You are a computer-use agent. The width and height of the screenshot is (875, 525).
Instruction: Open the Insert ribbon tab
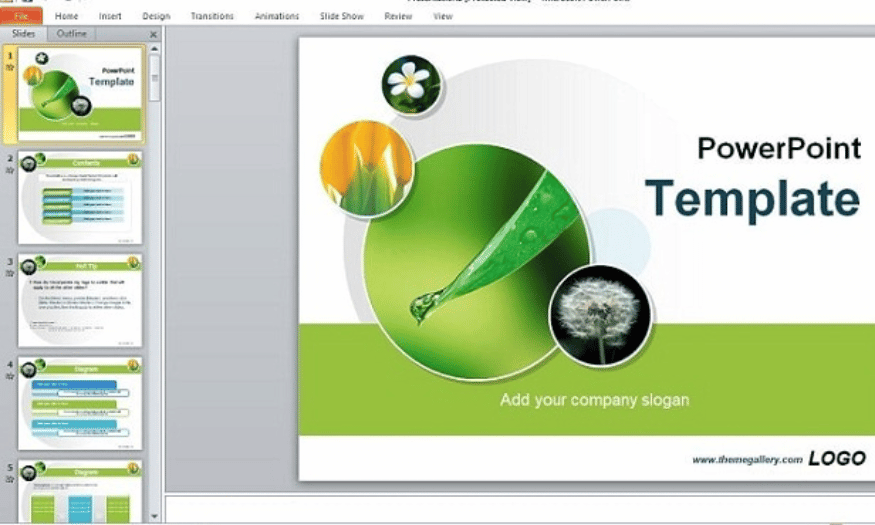[x=110, y=16]
